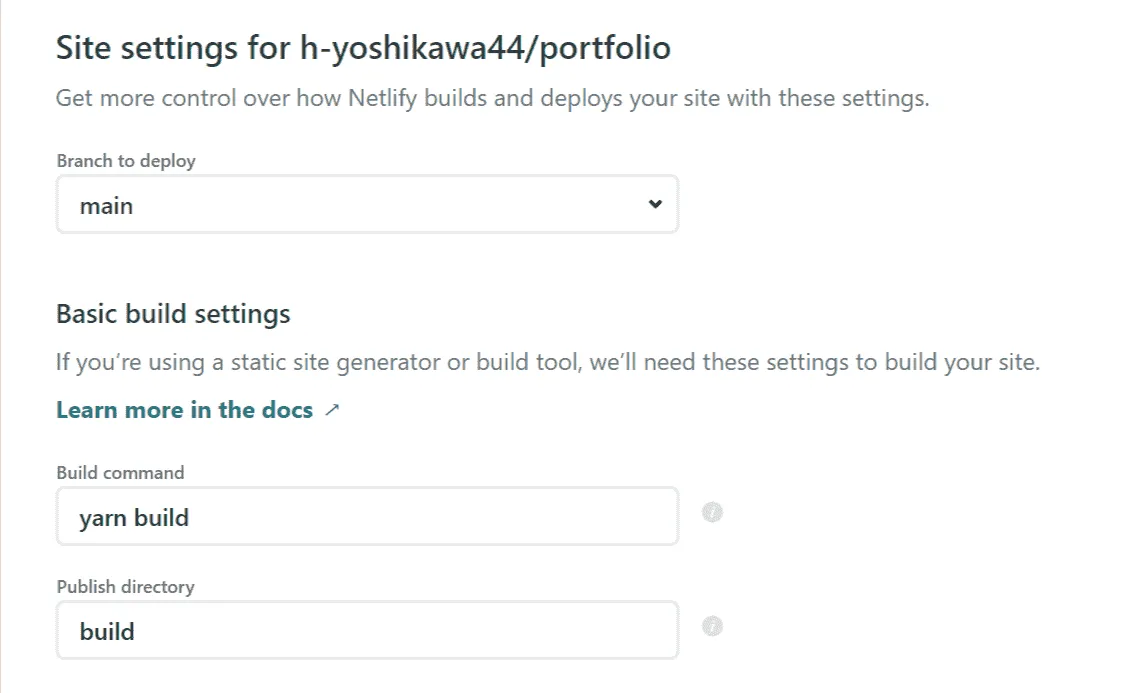
Task: Open the Branch to deploy dropdown
Action: [367, 205]
